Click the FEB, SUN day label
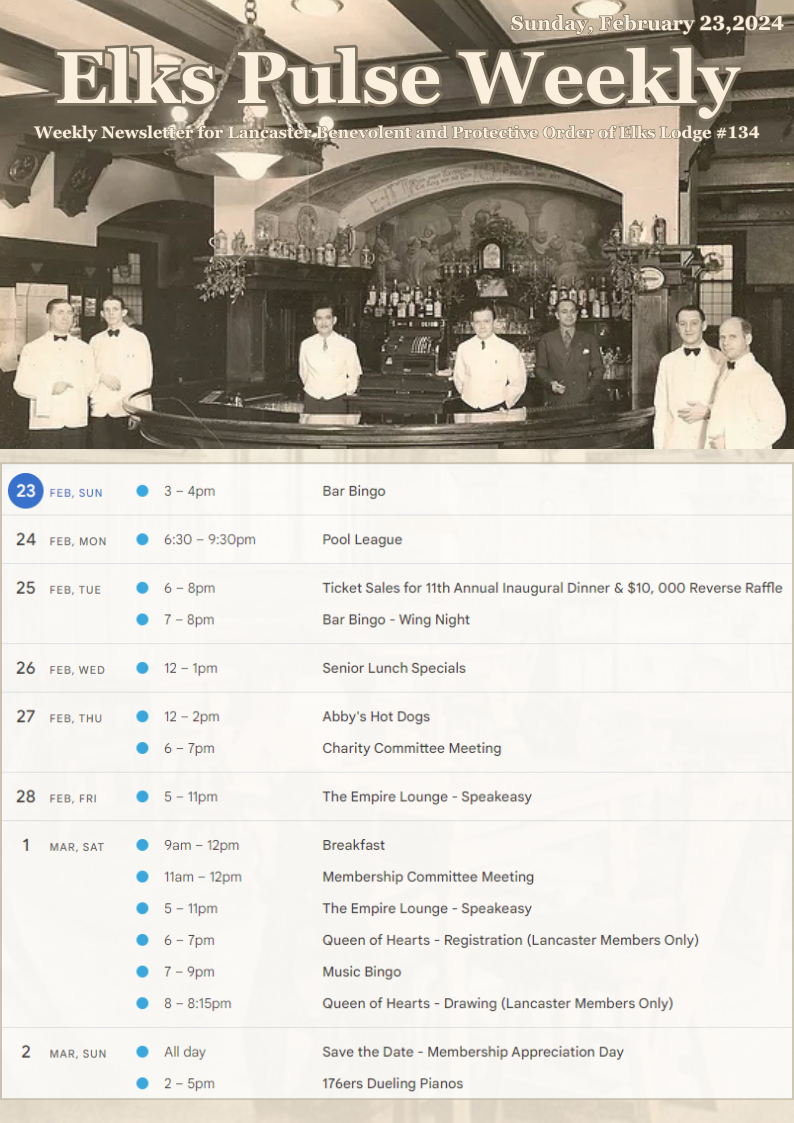The image size is (794, 1123). click(x=76, y=493)
